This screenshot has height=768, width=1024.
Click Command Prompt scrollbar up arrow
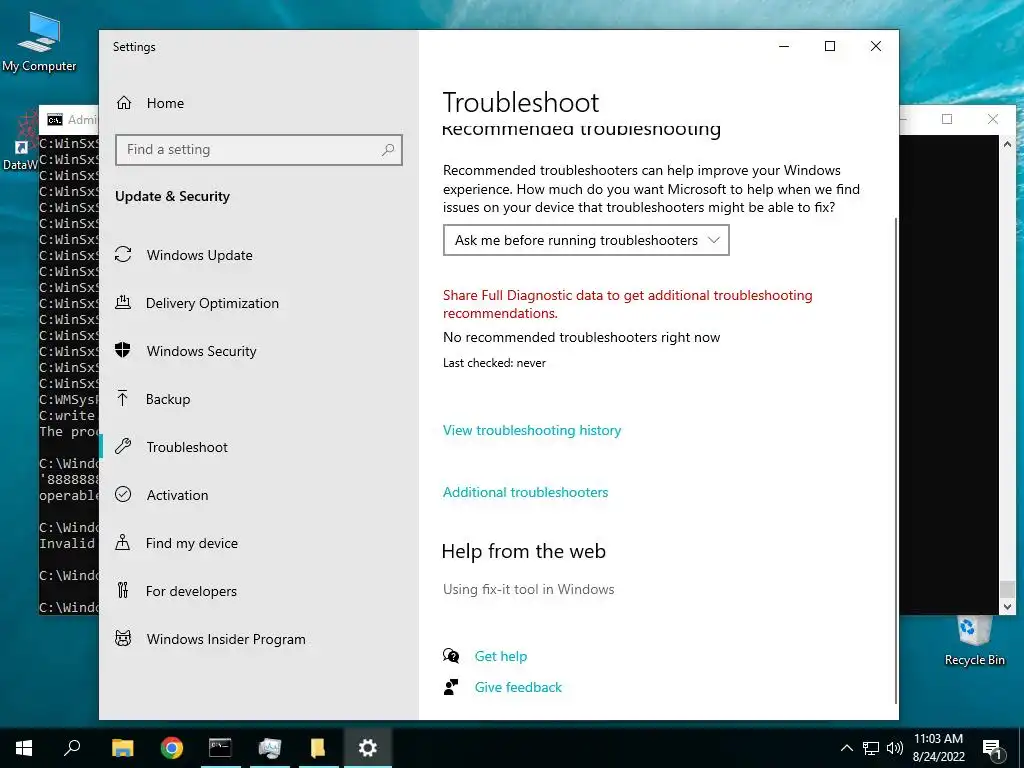1007,144
